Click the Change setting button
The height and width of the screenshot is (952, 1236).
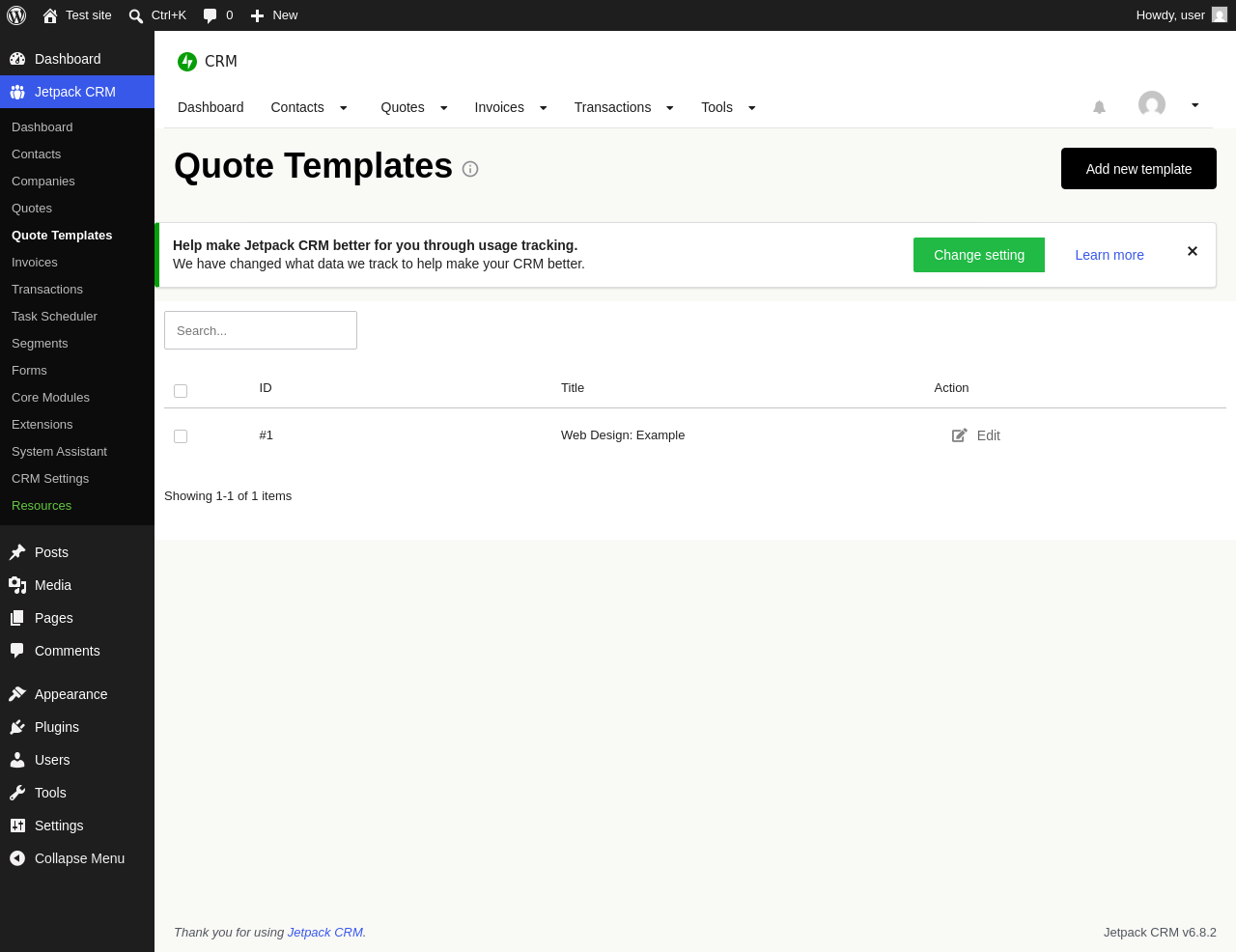pos(979,255)
